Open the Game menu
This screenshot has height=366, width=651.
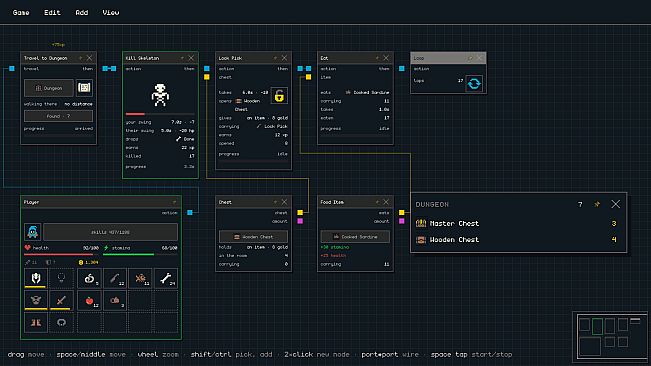point(21,12)
